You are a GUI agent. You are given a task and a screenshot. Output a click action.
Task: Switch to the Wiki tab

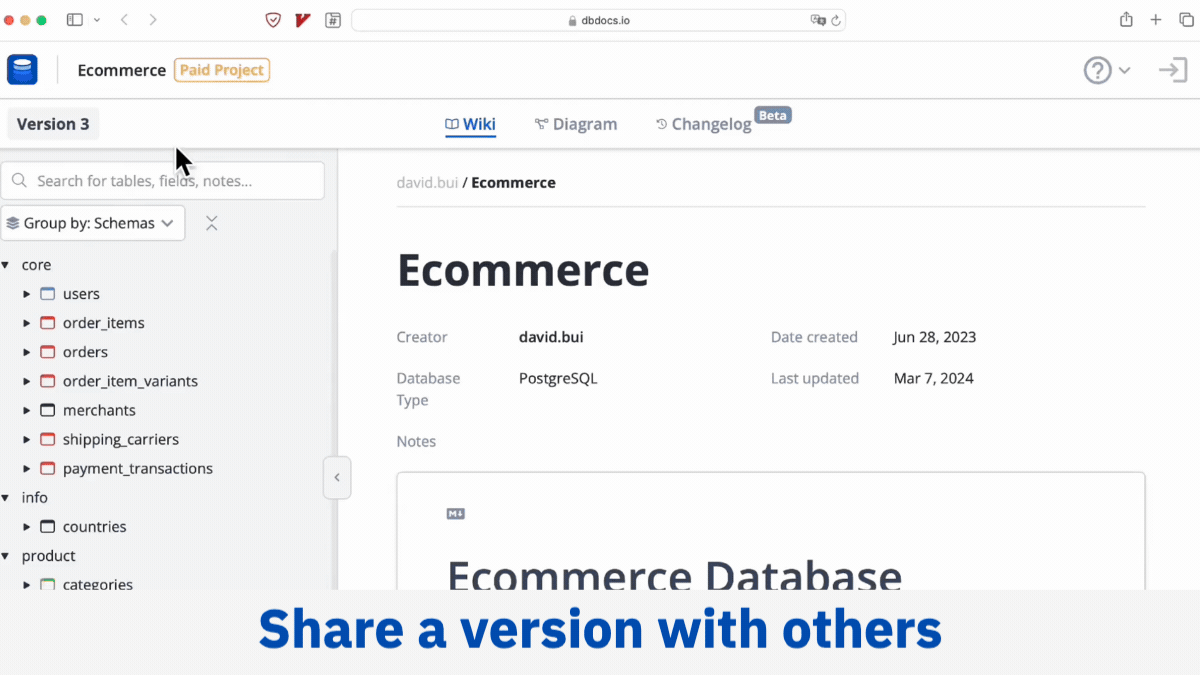click(470, 124)
